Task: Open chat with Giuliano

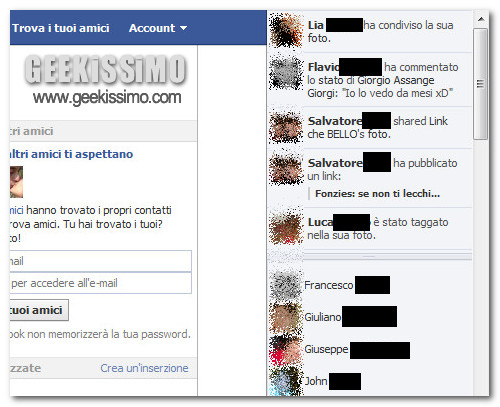Action: click(x=333, y=317)
